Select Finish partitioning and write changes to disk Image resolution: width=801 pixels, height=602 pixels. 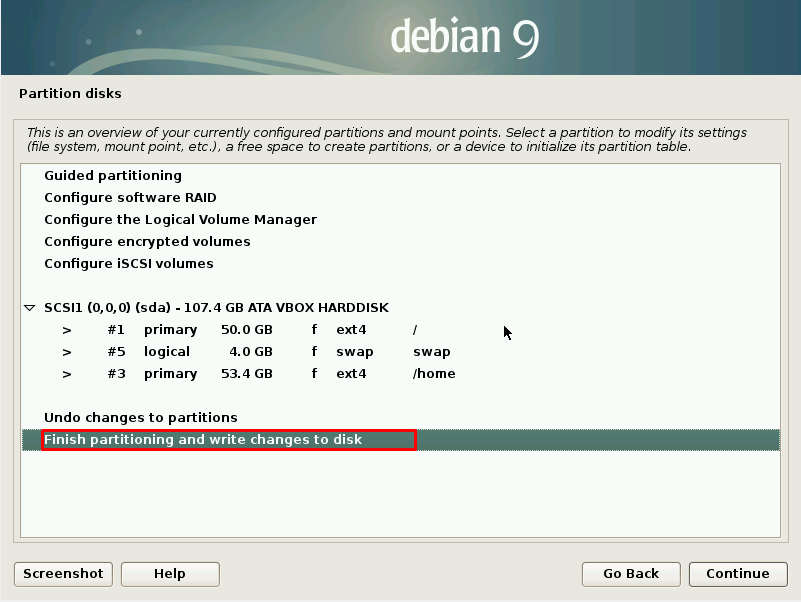coord(400,439)
